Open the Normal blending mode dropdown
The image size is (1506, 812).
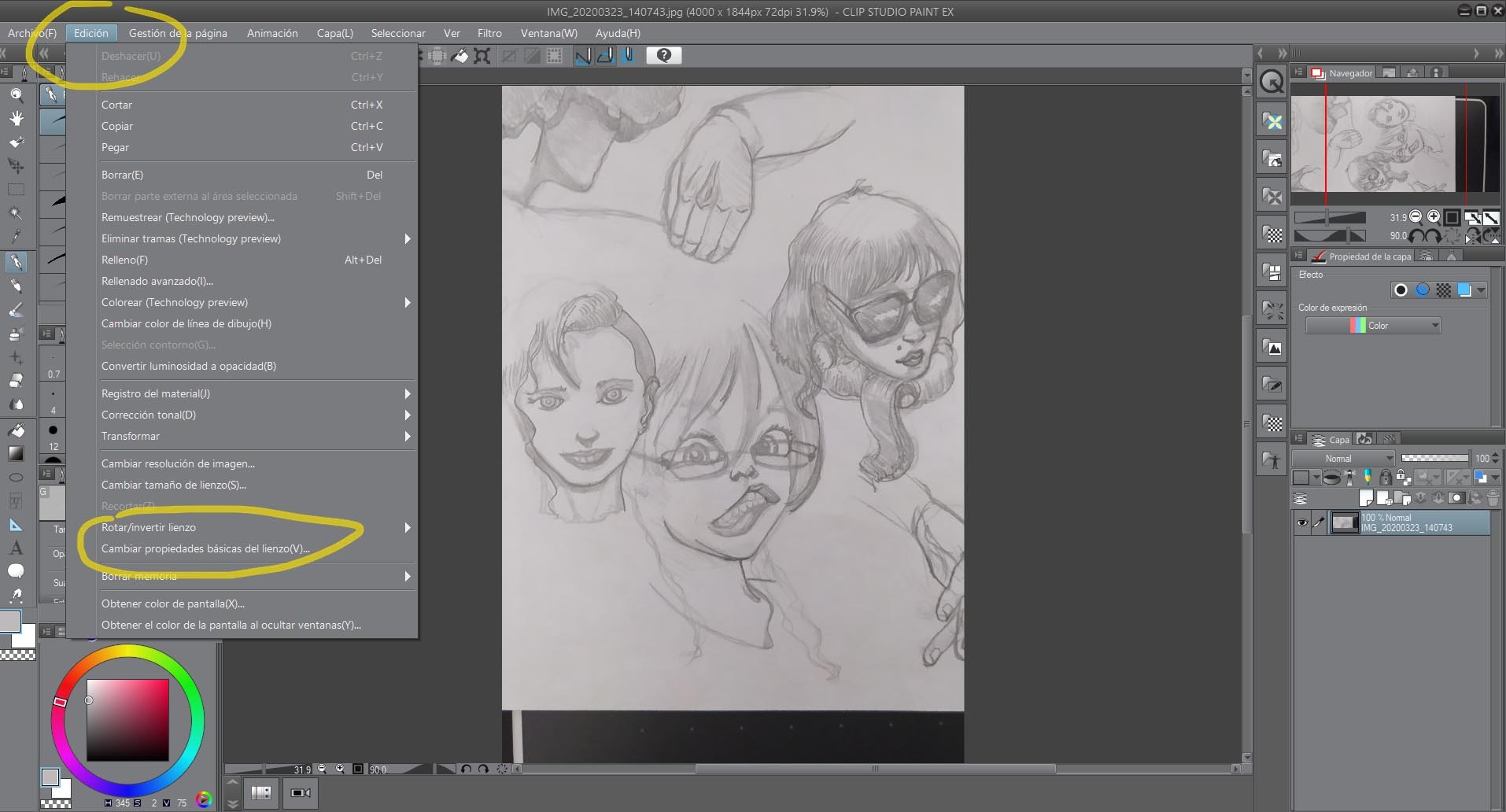pos(1343,459)
